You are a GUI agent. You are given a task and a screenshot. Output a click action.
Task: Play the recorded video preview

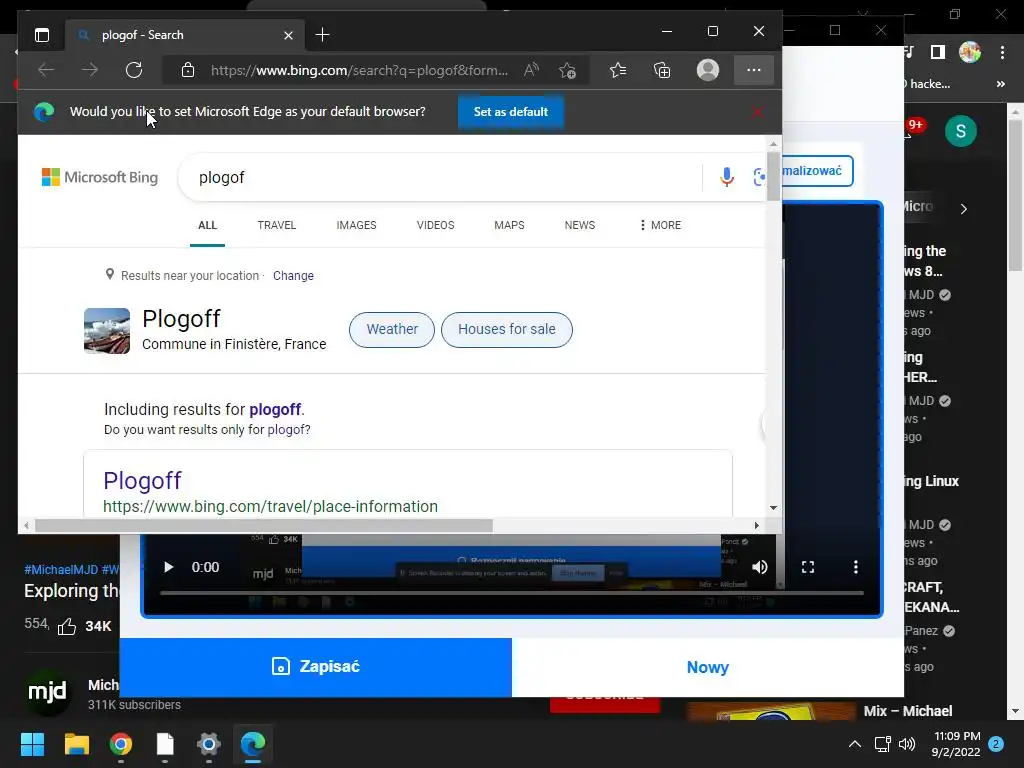(168, 567)
